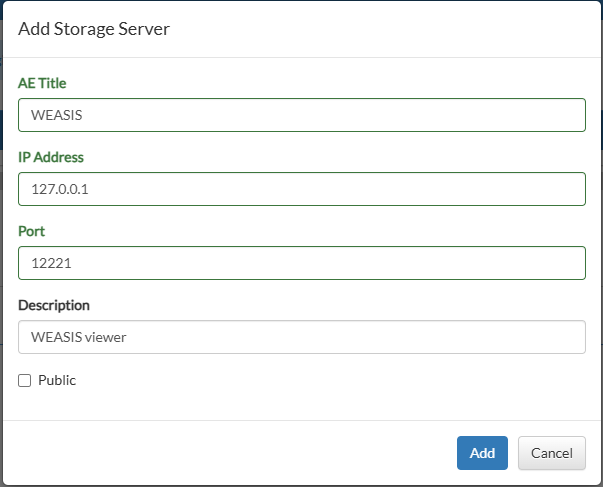The image size is (603, 487).
Task: Click the "Public" checkbox label text
Action: click(x=57, y=380)
